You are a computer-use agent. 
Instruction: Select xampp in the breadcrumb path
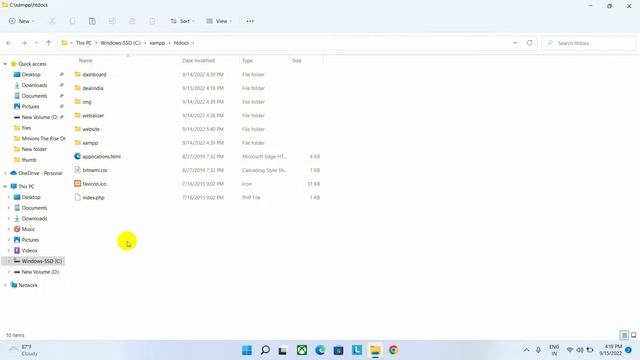(x=157, y=43)
